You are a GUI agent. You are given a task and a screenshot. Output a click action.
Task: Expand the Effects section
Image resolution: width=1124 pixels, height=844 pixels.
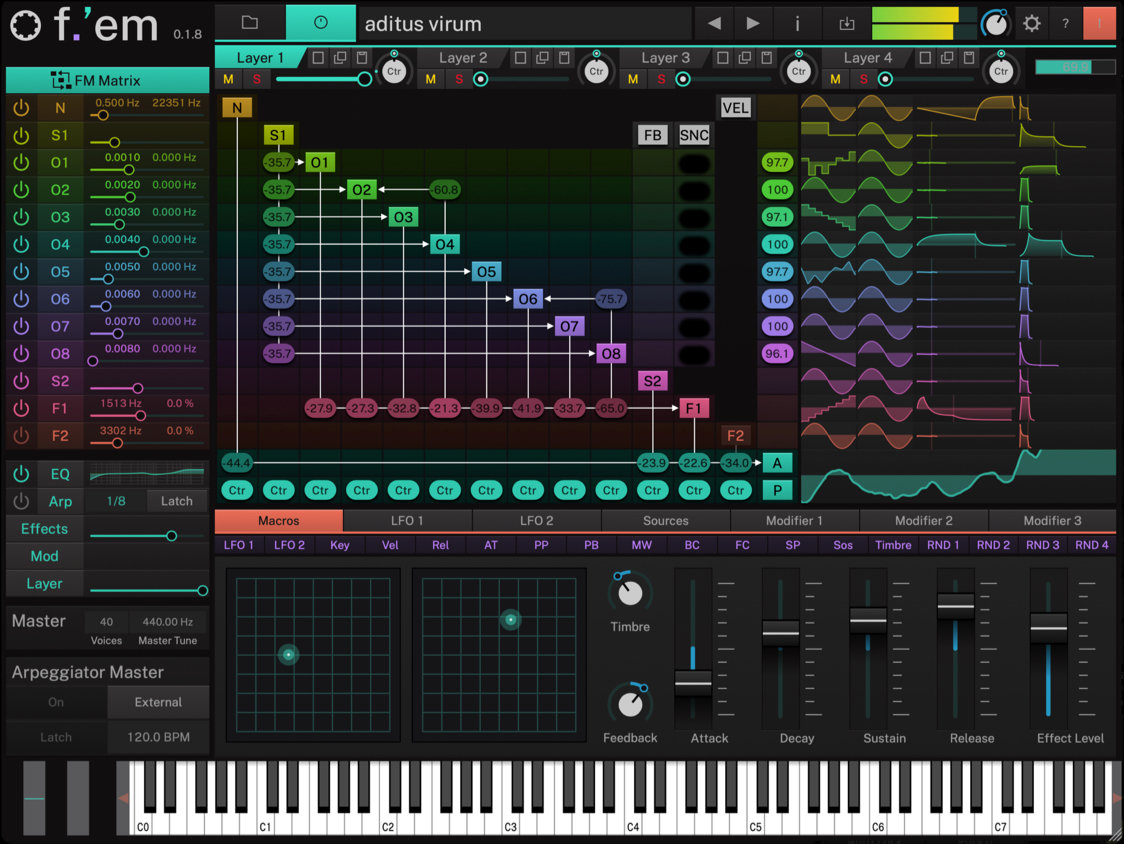44,528
